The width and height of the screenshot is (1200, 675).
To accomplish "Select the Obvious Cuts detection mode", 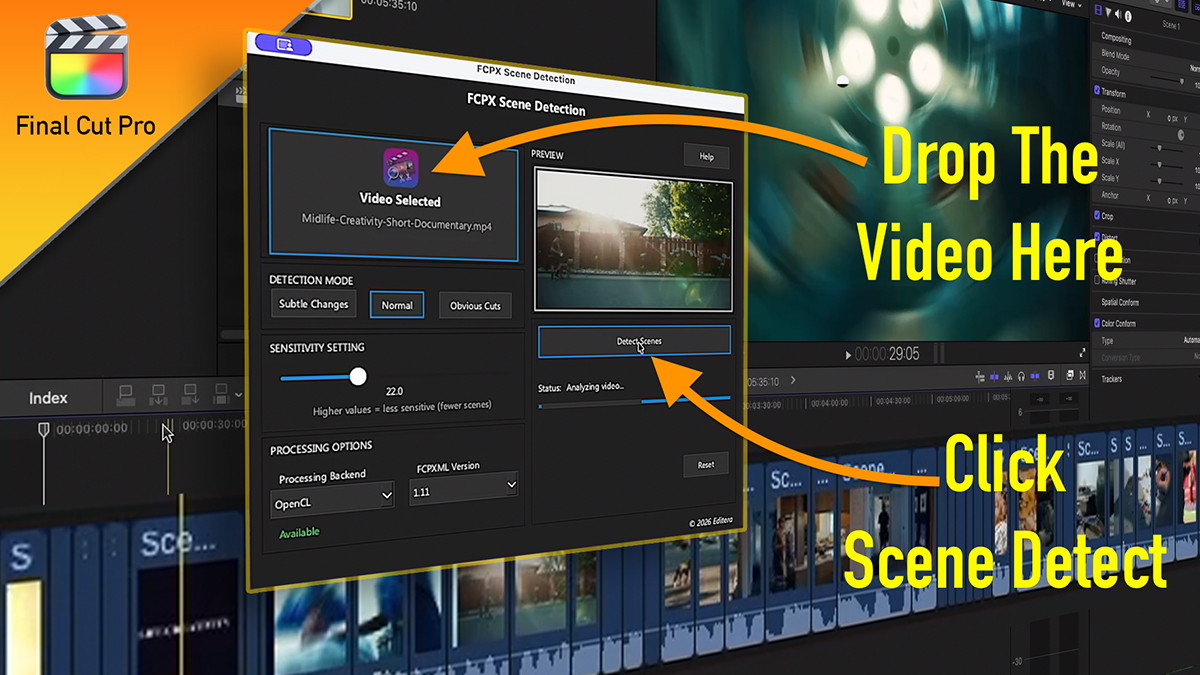I will coord(475,305).
